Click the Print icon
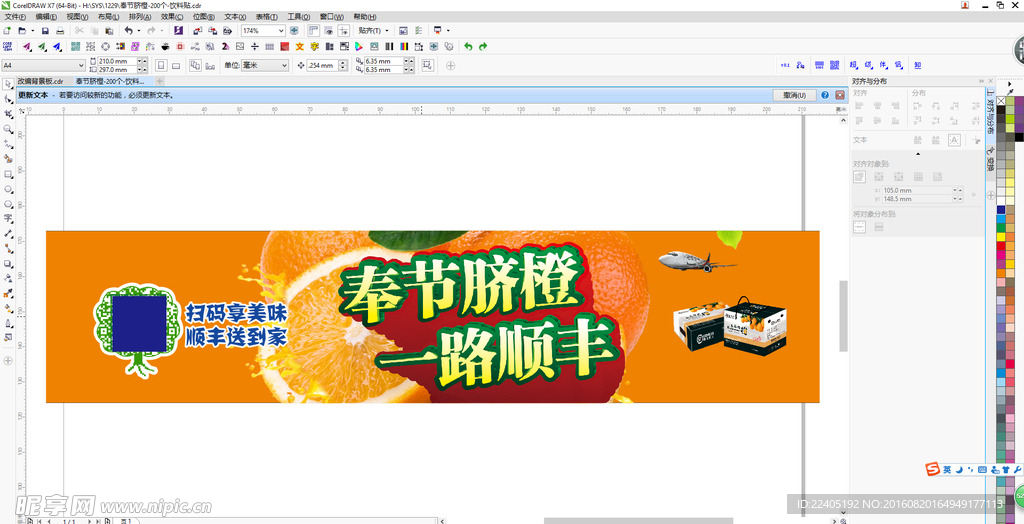 (60, 31)
